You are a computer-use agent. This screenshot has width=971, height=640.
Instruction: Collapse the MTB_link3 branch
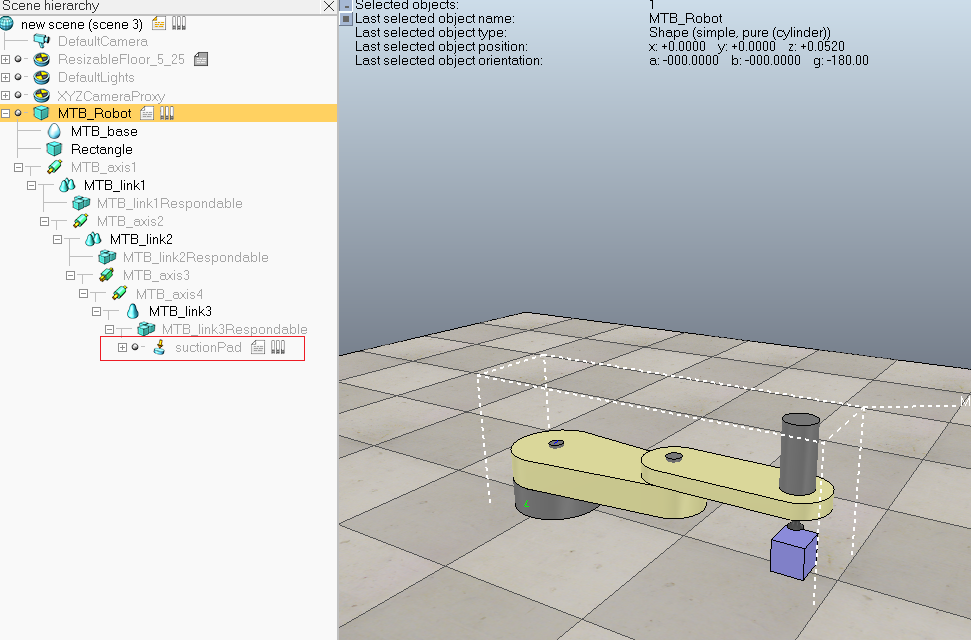click(97, 311)
